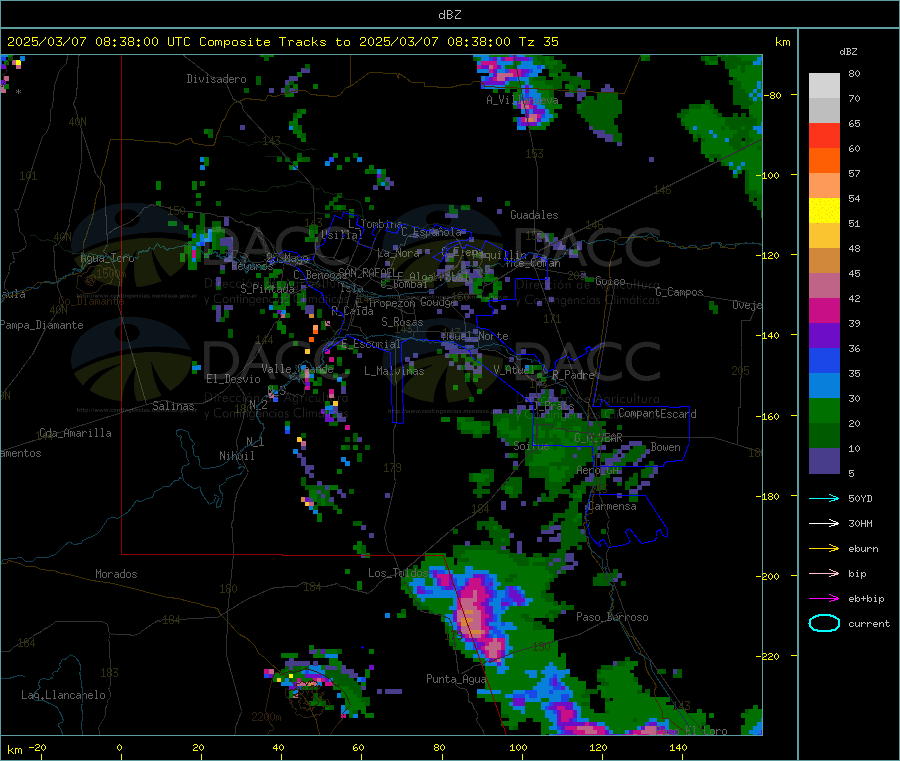Click the '50YD' legend label

point(860,498)
